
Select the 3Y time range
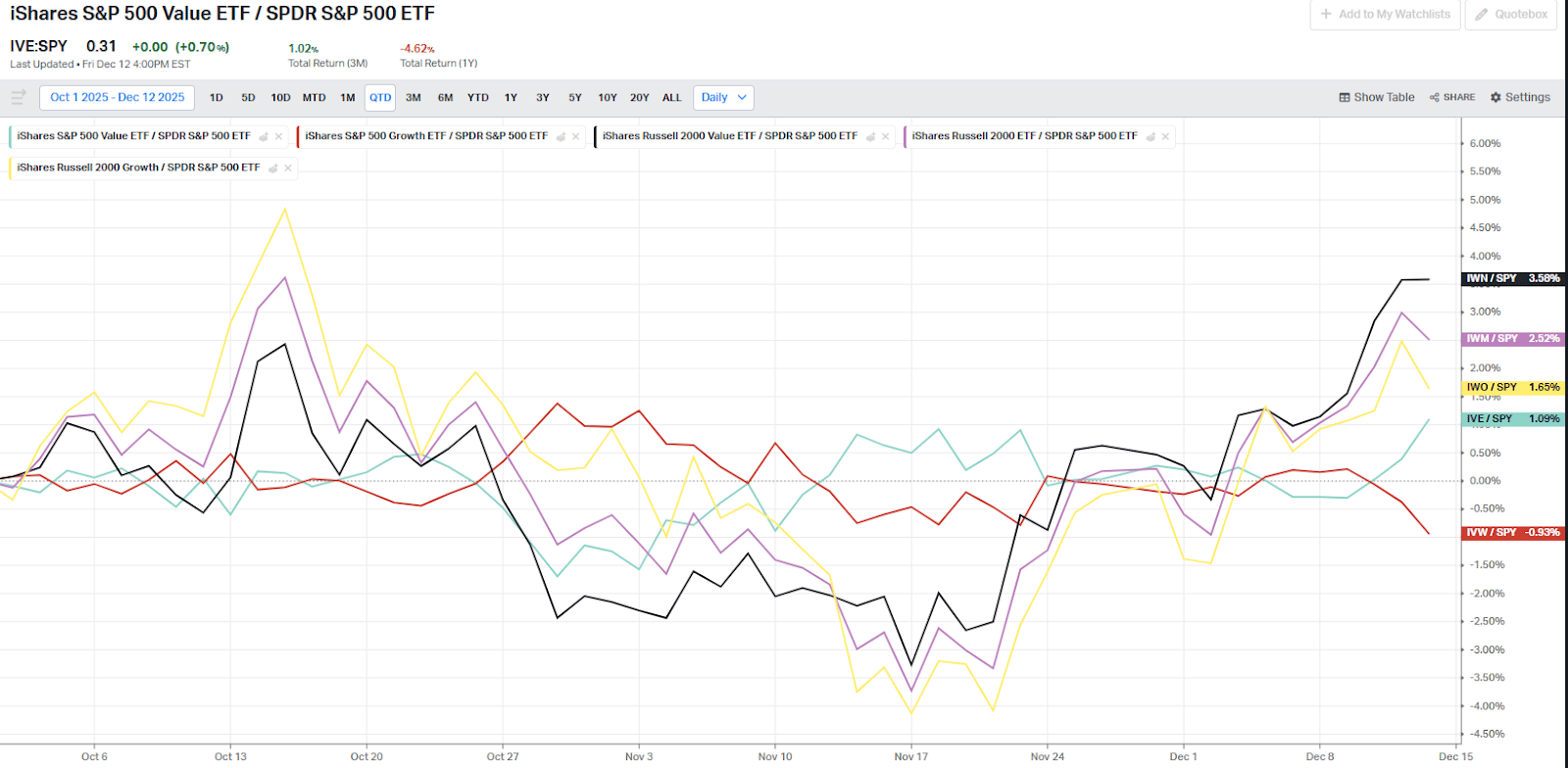coord(543,98)
